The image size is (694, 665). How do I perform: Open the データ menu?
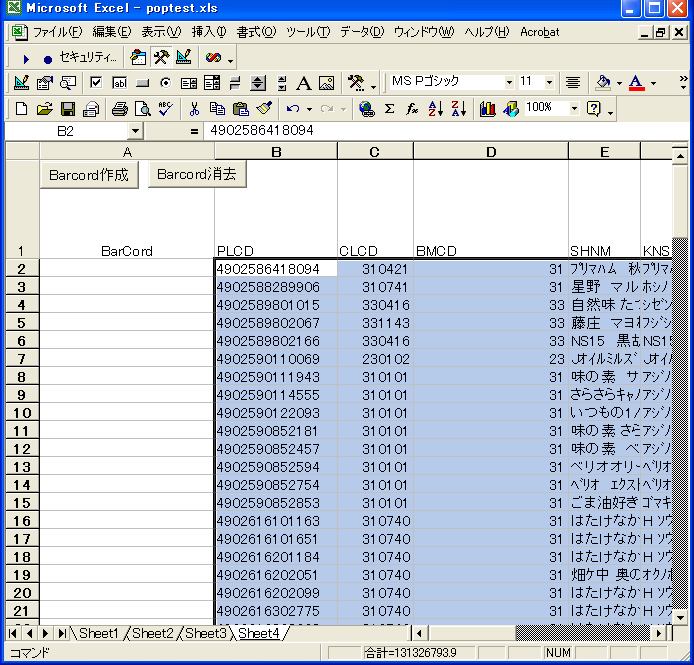(361, 32)
